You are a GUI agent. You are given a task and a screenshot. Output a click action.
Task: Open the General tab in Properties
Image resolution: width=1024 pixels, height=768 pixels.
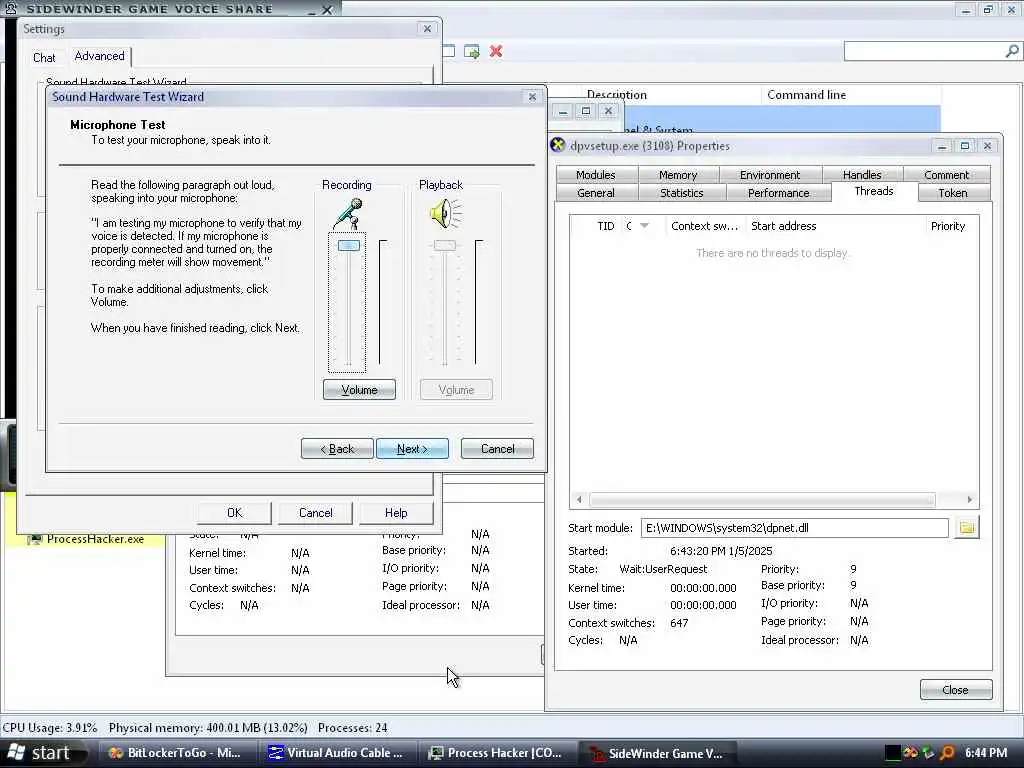tap(596, 193)
